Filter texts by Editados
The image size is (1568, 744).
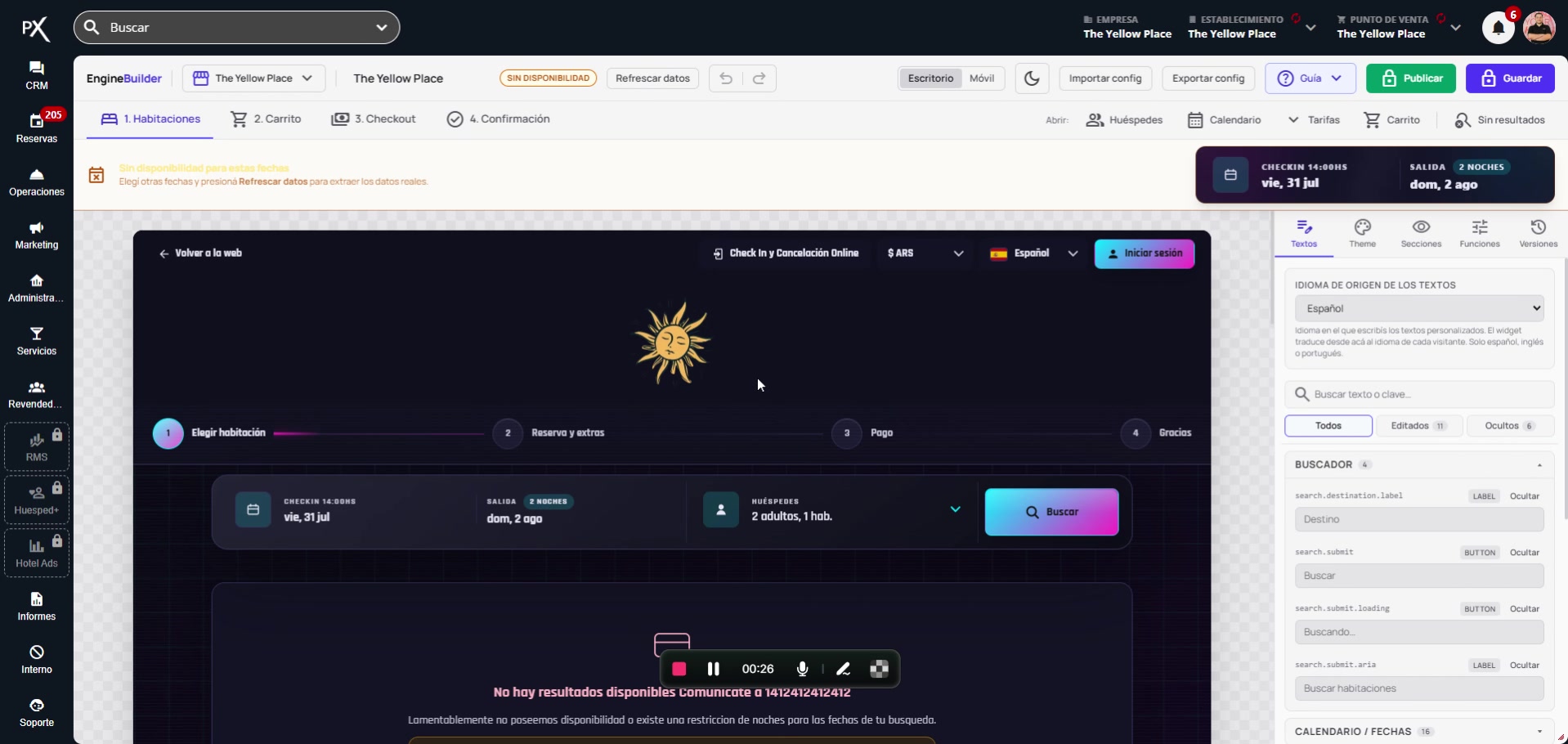point(1419,426)
